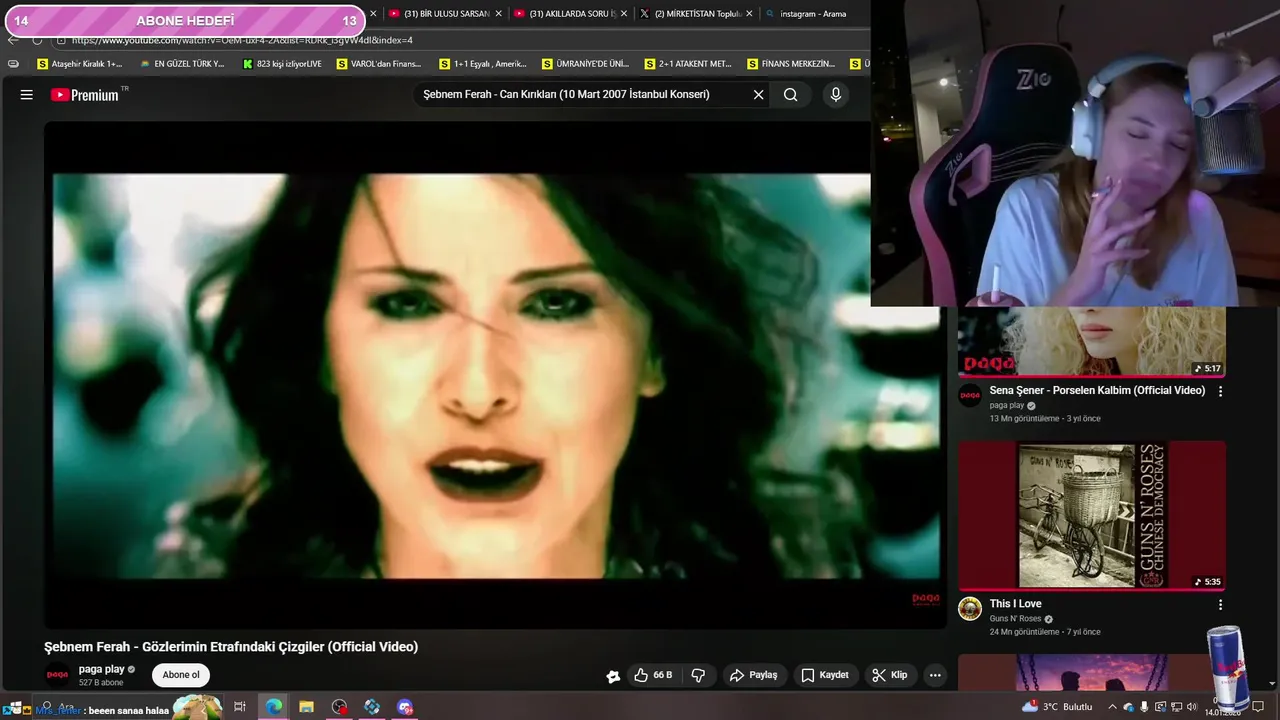Open the paga play channel name link
This screenshot has height=720, width=1280.
102,669
